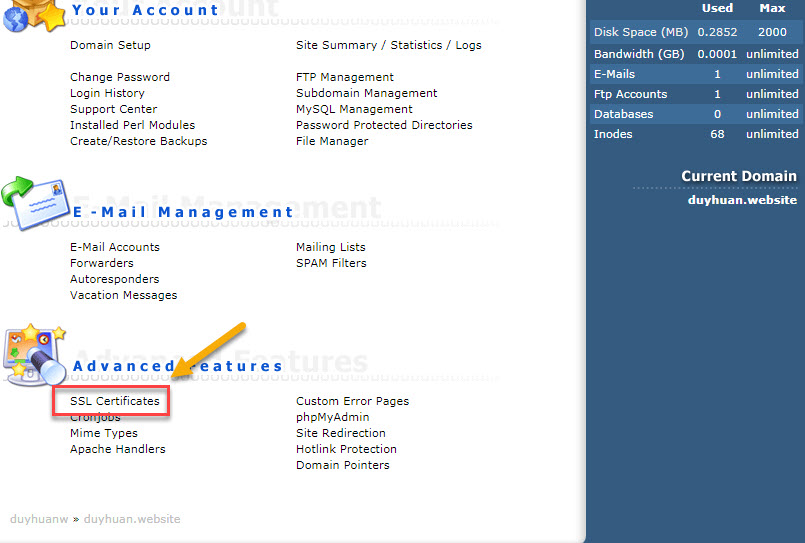Image resolution: width=805 pixels, height=543 pixels.
Task: Open Hotlink Protection settings
Action: point(346,449)
